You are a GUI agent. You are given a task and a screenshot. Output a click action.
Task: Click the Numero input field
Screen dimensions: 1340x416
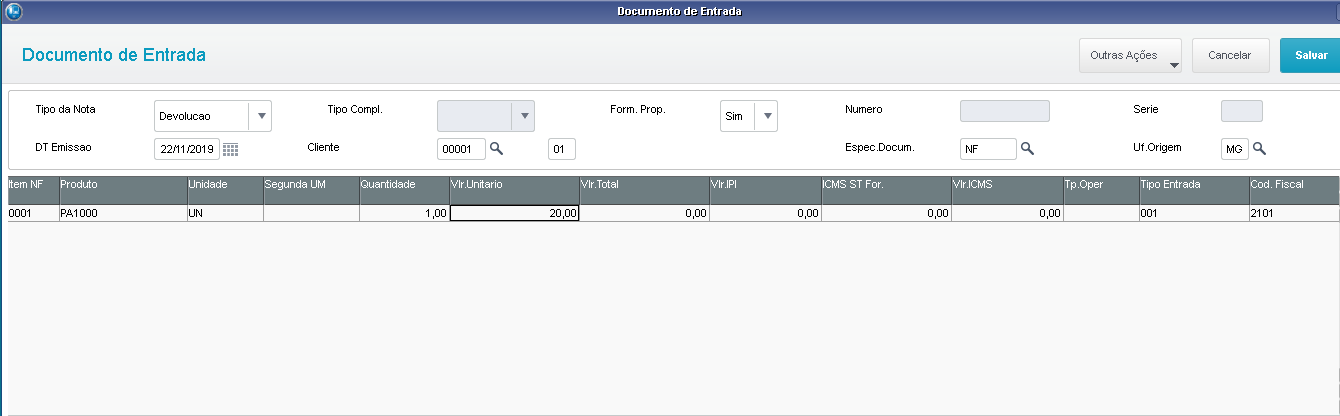1005,111
